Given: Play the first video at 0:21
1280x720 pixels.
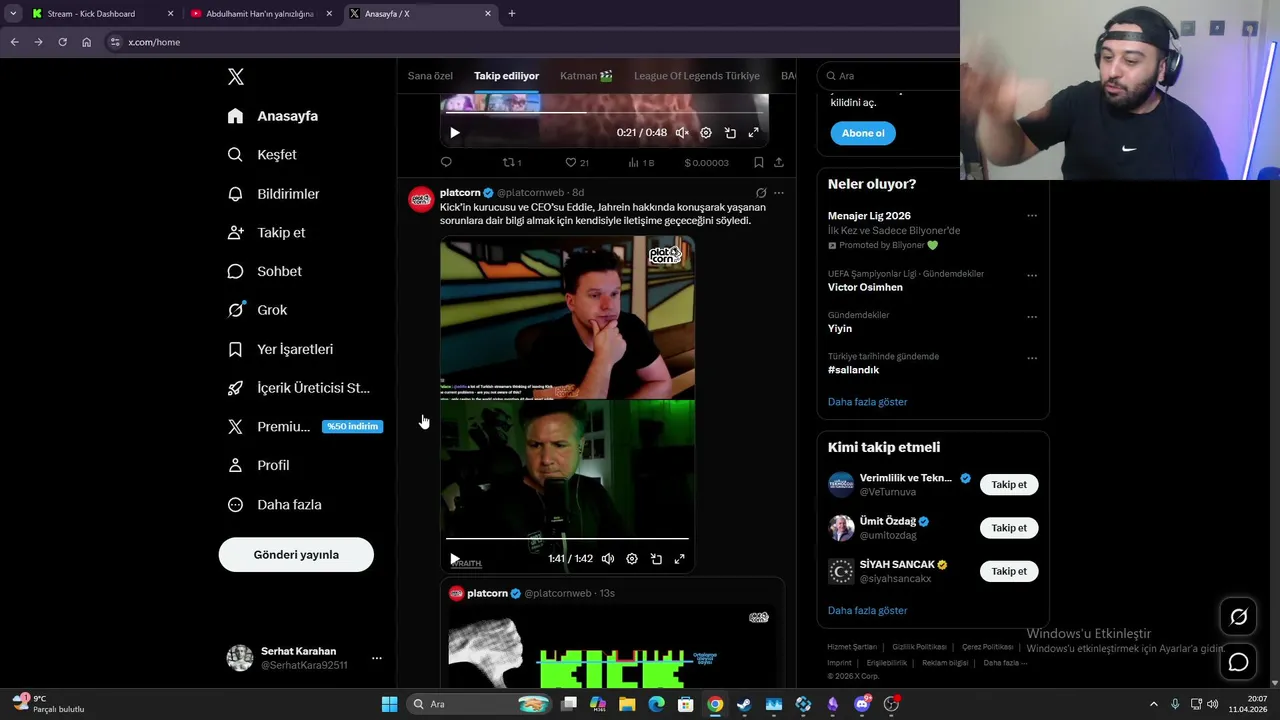Looking at the screenshot, I should 454,133.
